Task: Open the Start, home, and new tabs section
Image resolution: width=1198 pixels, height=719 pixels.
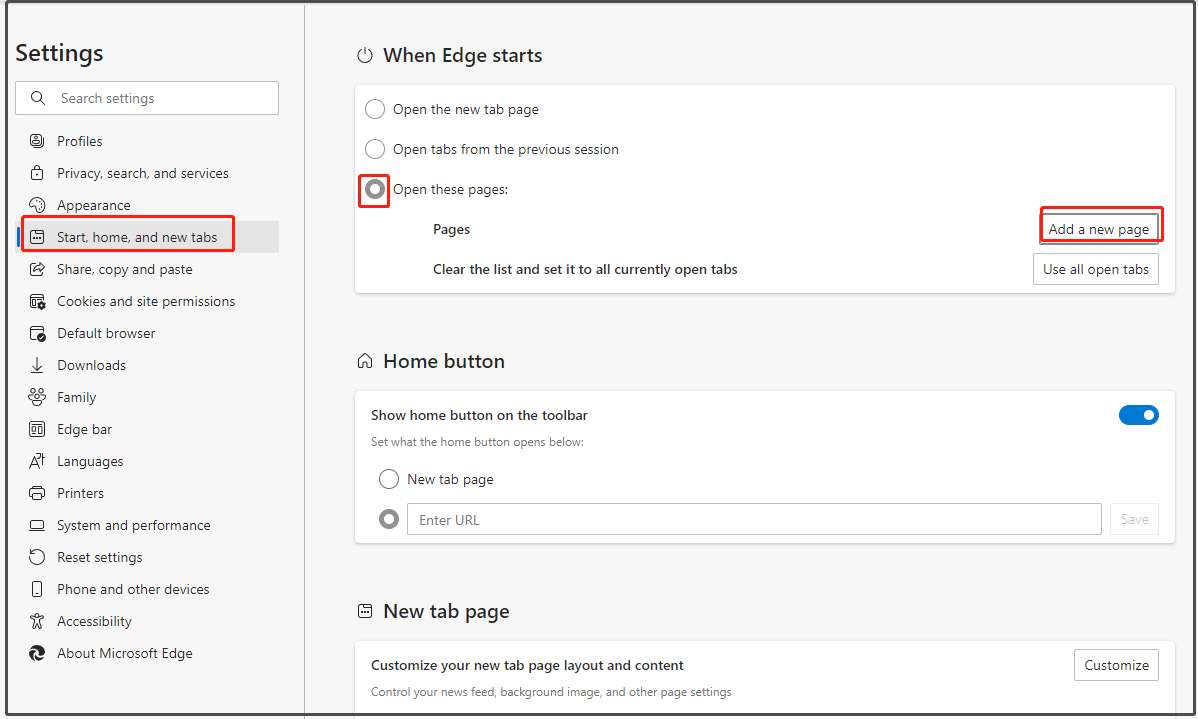Action: [128, 235]
